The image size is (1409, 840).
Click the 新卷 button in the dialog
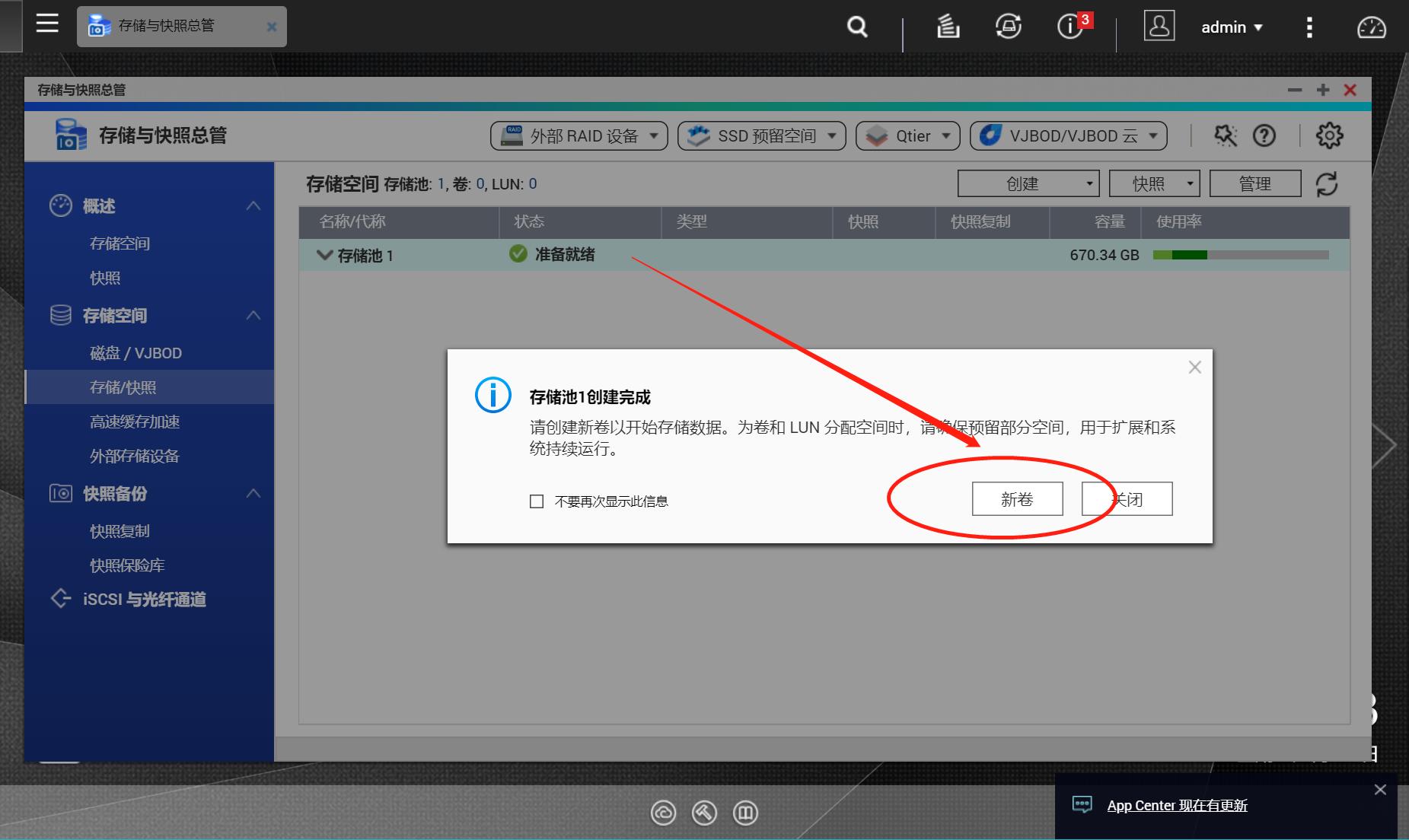tap(1018, 498)
